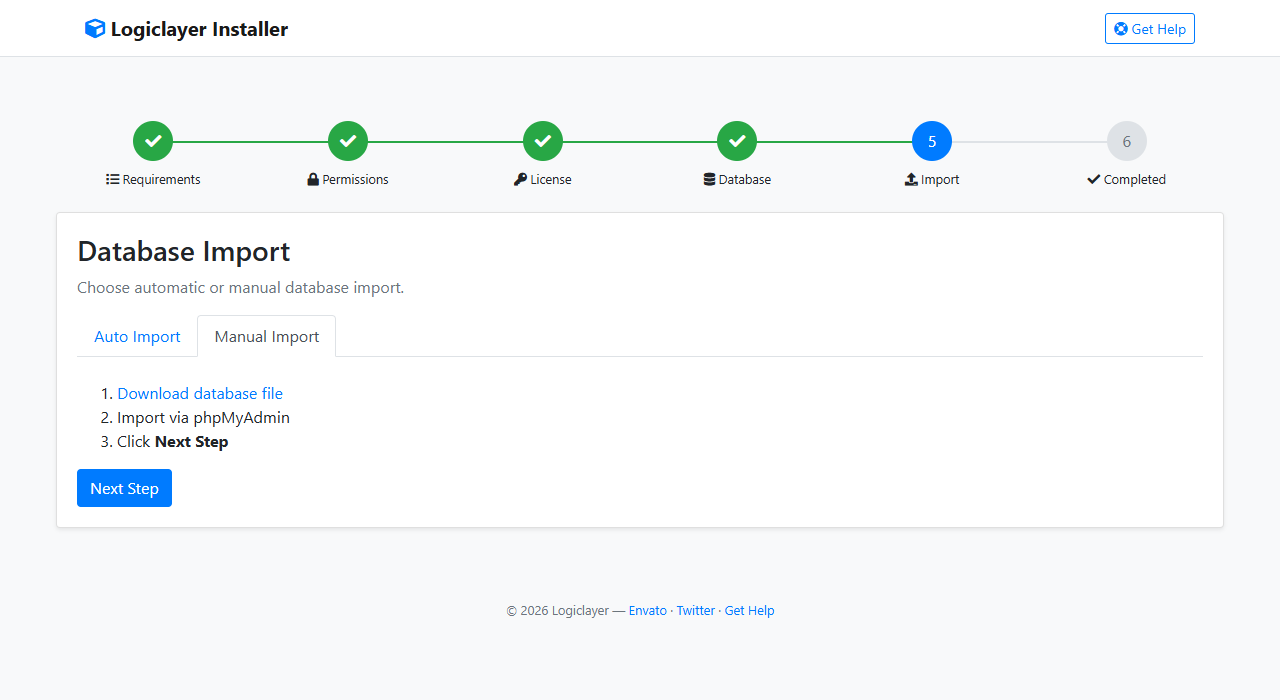
Task: Open the Twitter footer link
Action: point(696,611)
